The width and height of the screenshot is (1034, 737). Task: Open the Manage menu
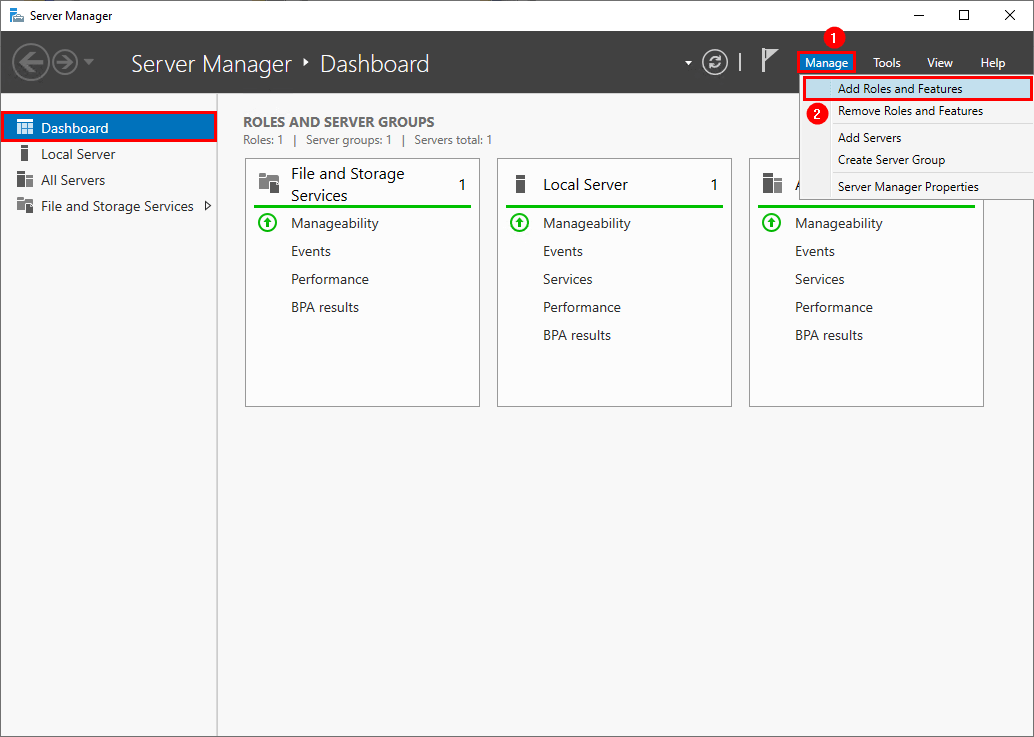click(x=826, y=63)
